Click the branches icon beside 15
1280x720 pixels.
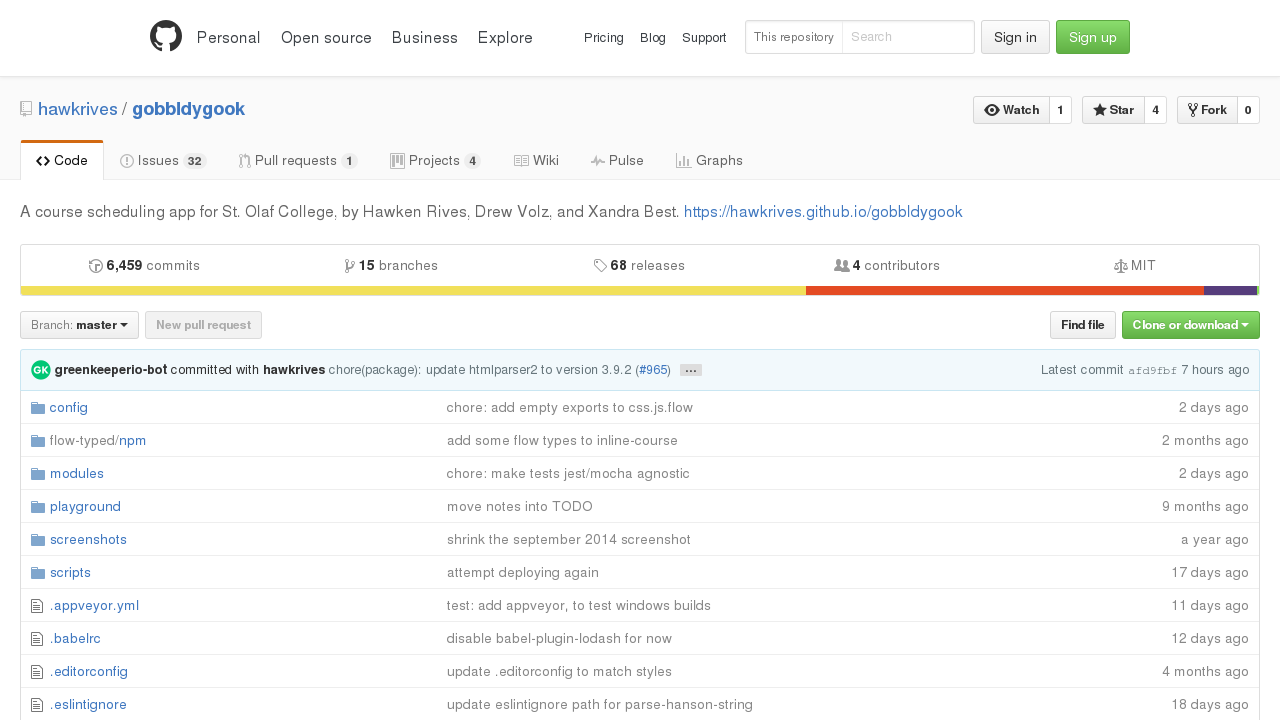click(350, 266)
